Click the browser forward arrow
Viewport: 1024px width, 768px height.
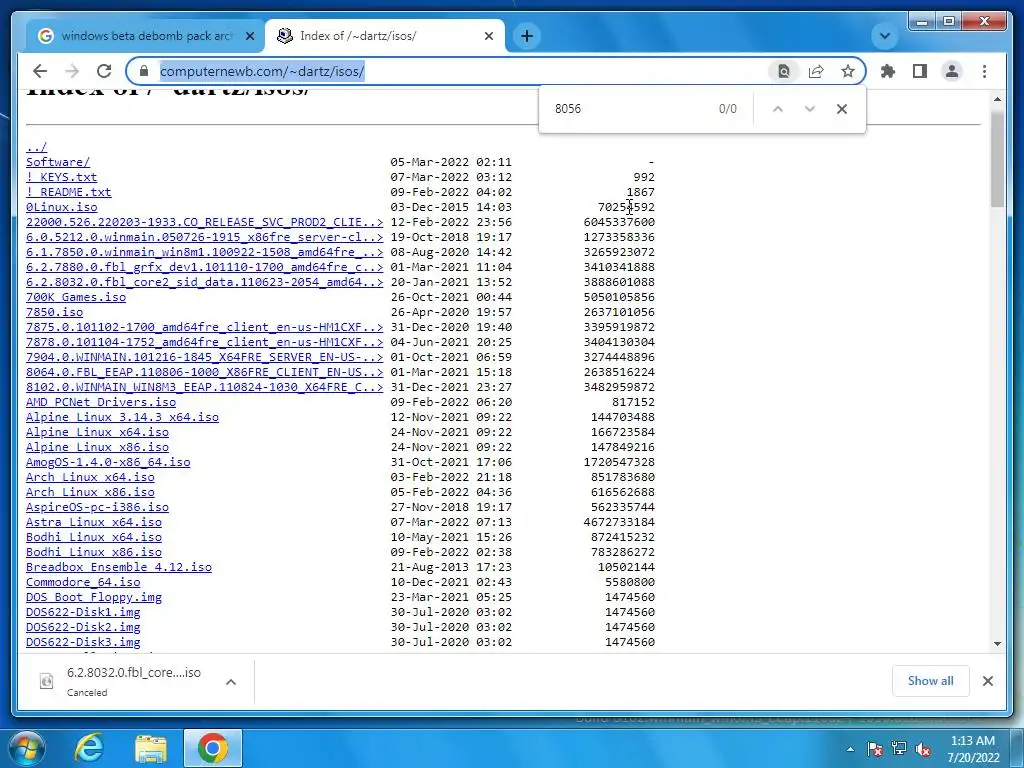click(72, 71)
